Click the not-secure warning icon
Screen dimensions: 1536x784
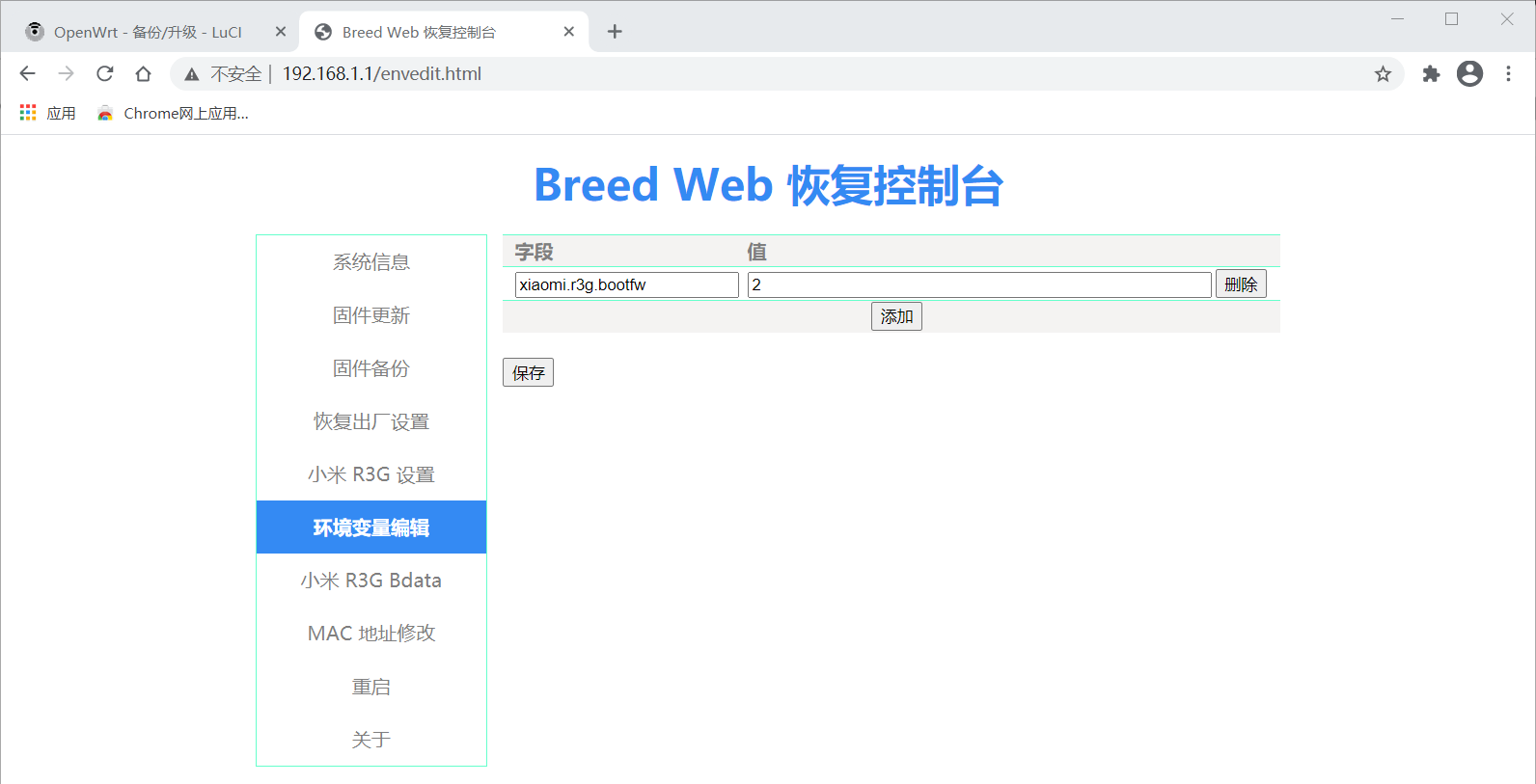pyautogui.click(x=192, y=74)
